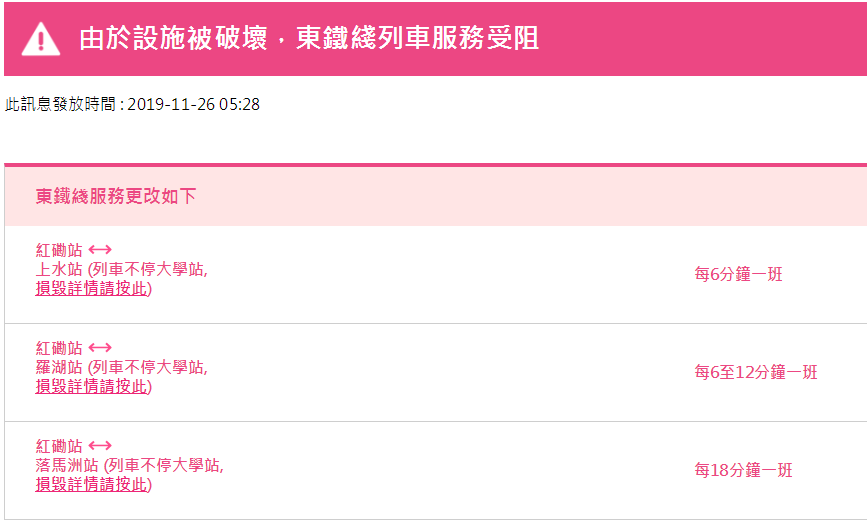867x529 pixels.
Task: Click the double arrow in 羅湖站 row
Action: click(x=100, y=349)
